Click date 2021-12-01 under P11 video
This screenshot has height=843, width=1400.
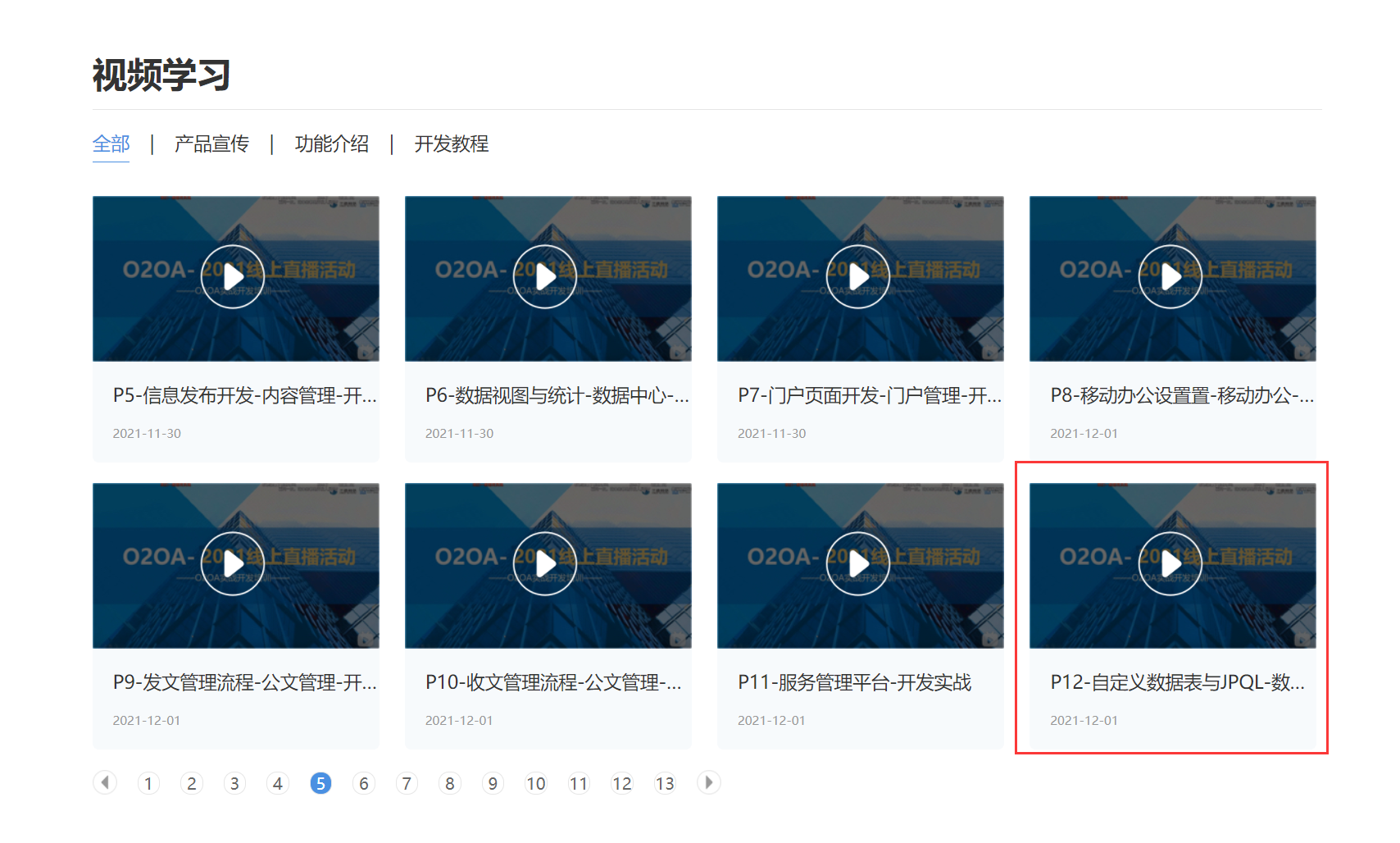click(771, 720)
